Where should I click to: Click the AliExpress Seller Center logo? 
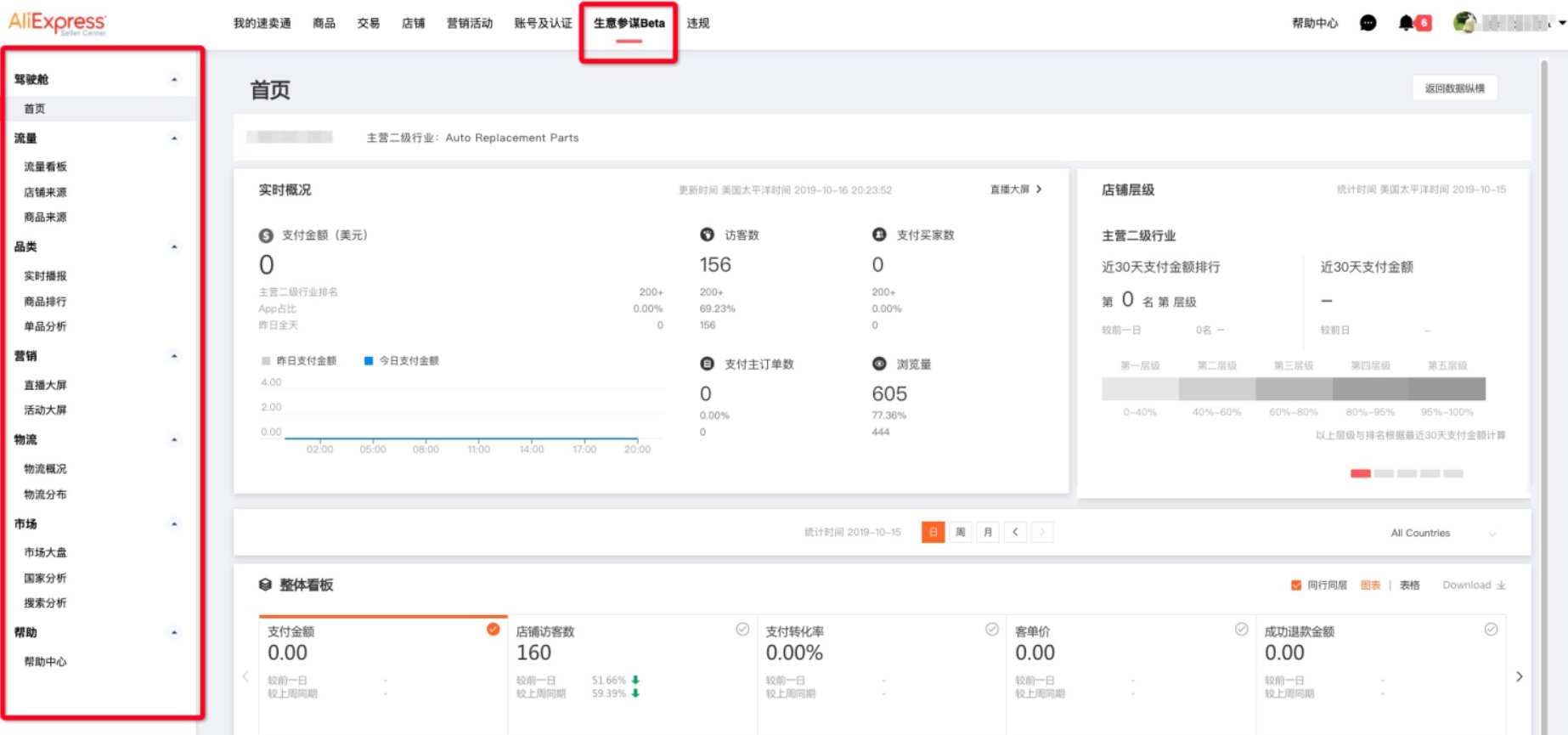click(x=58, y=23)
